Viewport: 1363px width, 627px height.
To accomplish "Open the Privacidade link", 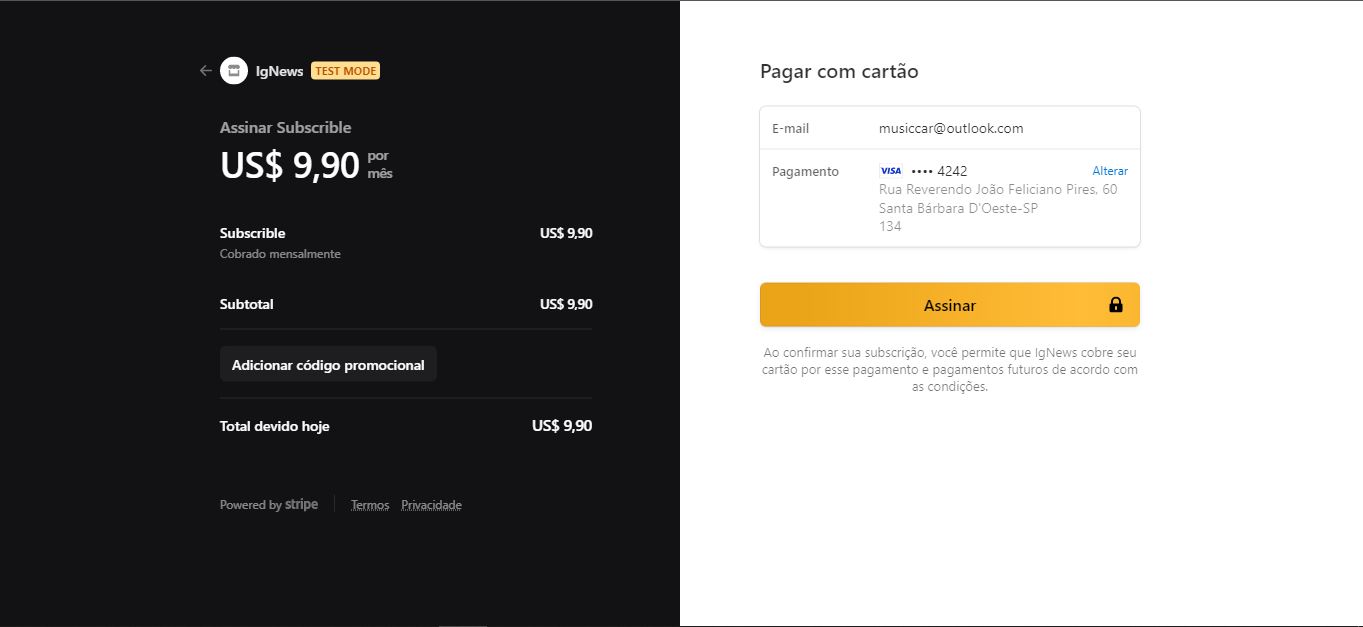I will 431,504.
